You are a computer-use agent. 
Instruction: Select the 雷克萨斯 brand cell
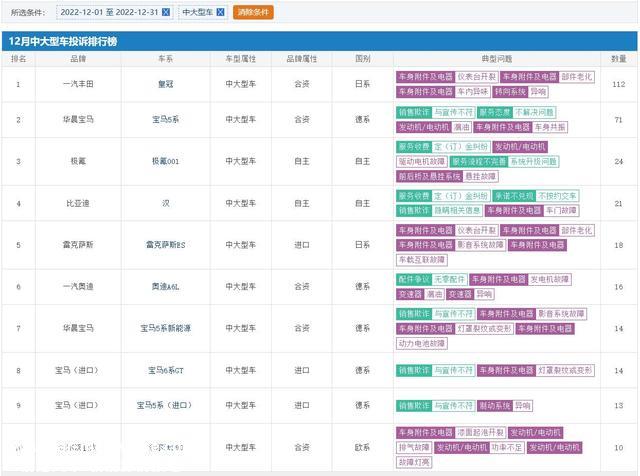click(x=78, y=245)
